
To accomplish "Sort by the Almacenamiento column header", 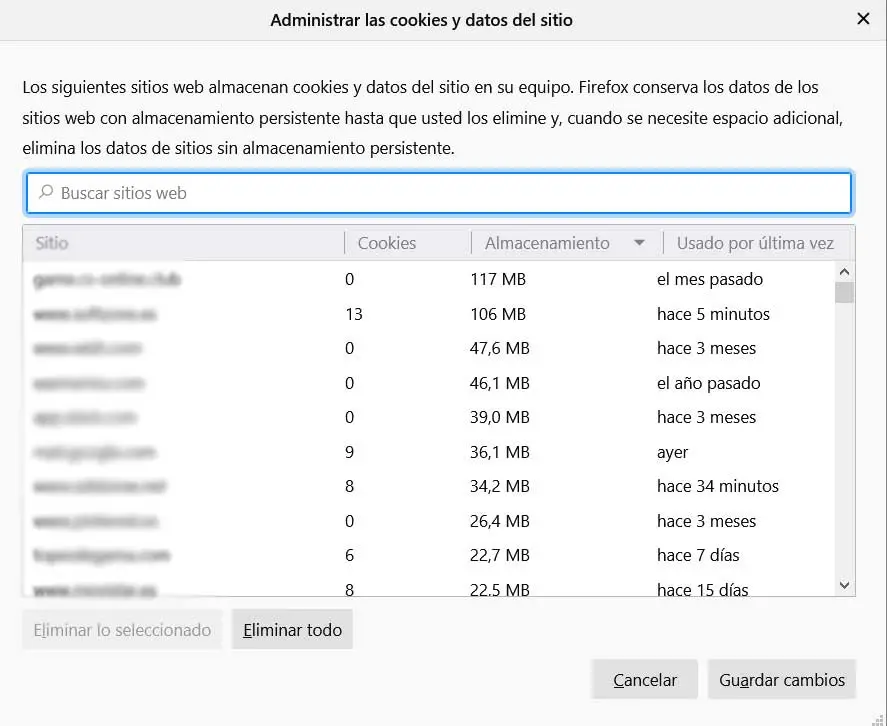I will [x=567, y=243].
